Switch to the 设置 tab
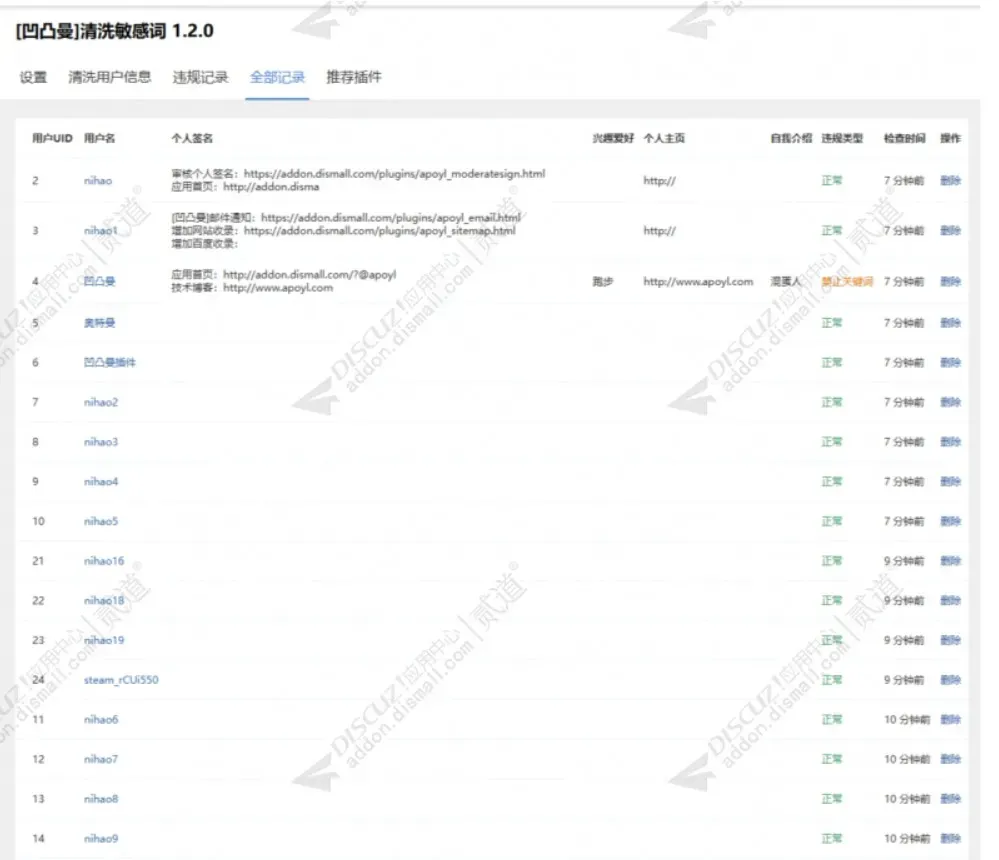The height and width of the screenshot is (860, 999). (33, 76)
